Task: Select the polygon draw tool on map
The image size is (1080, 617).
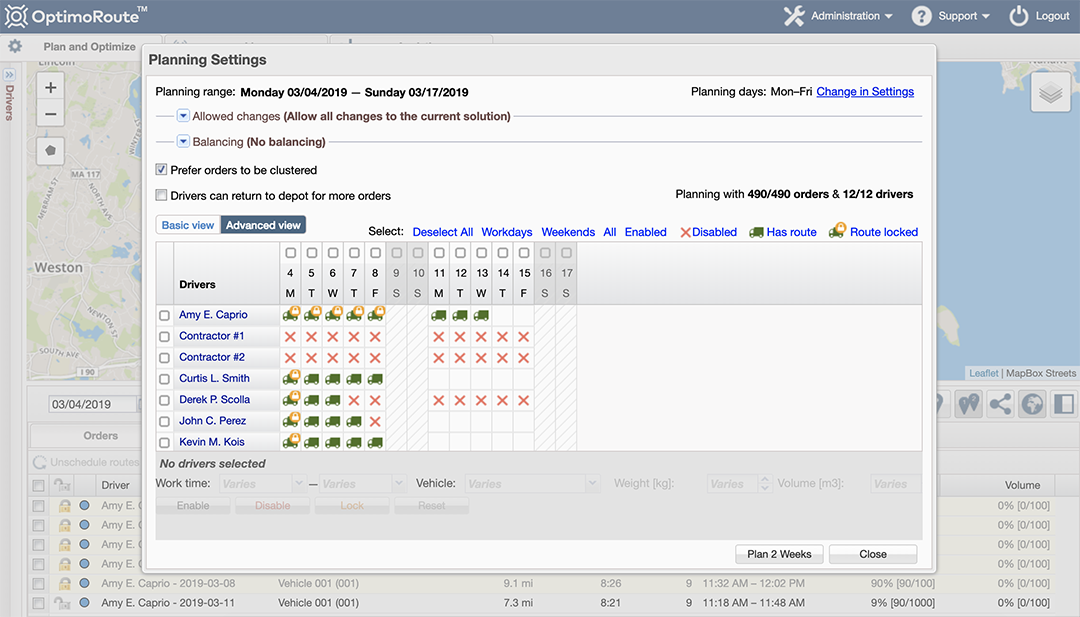Action: pos(51,151)
